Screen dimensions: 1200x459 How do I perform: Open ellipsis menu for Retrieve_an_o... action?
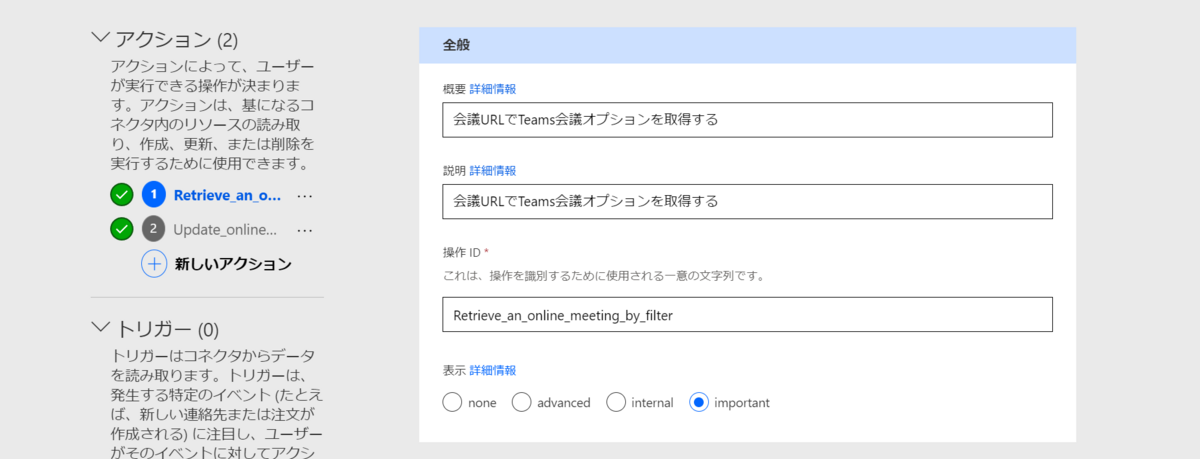click(x=305, y=196)
